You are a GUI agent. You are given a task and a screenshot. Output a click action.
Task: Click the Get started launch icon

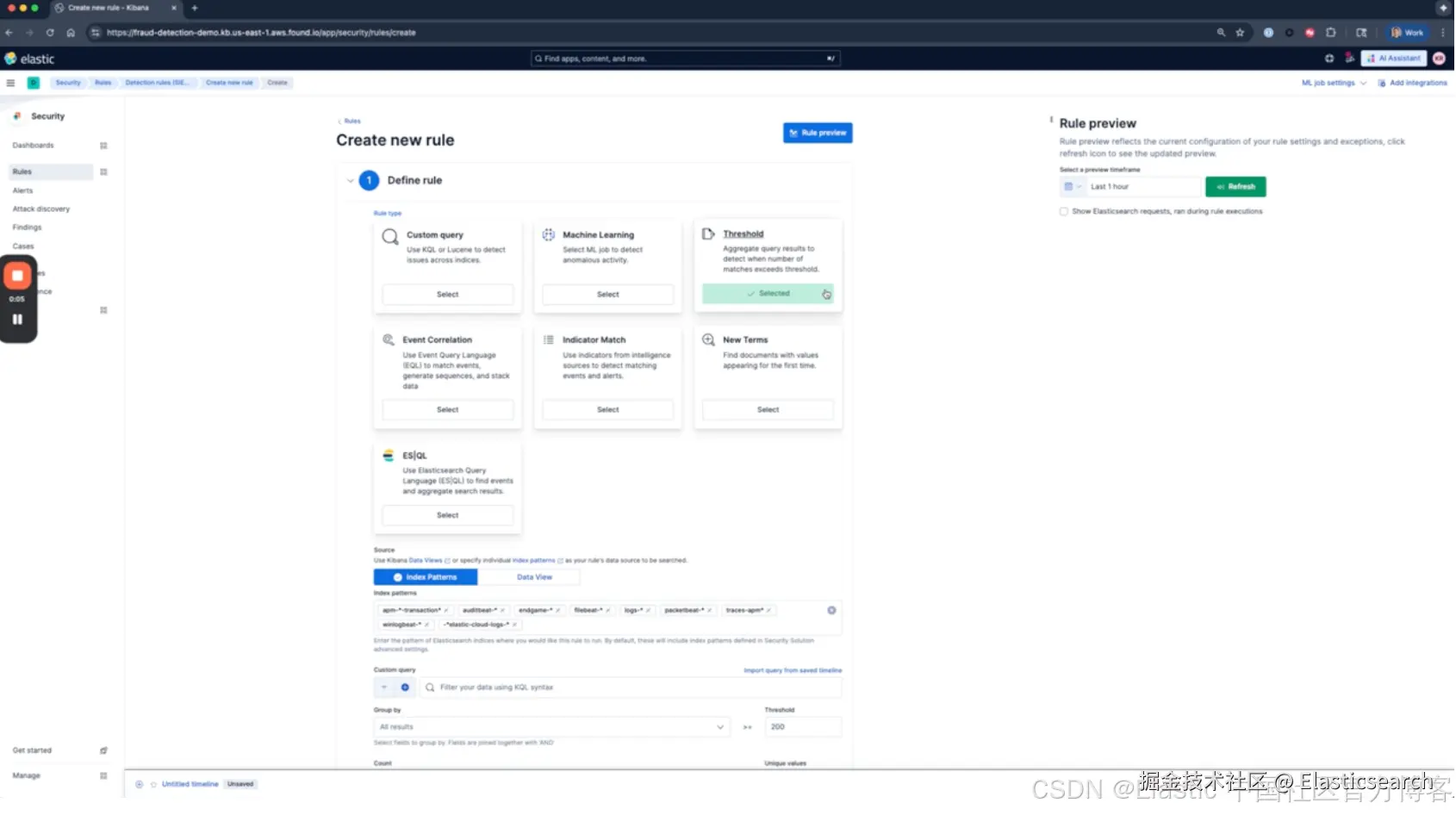click(x=103, y=751)
